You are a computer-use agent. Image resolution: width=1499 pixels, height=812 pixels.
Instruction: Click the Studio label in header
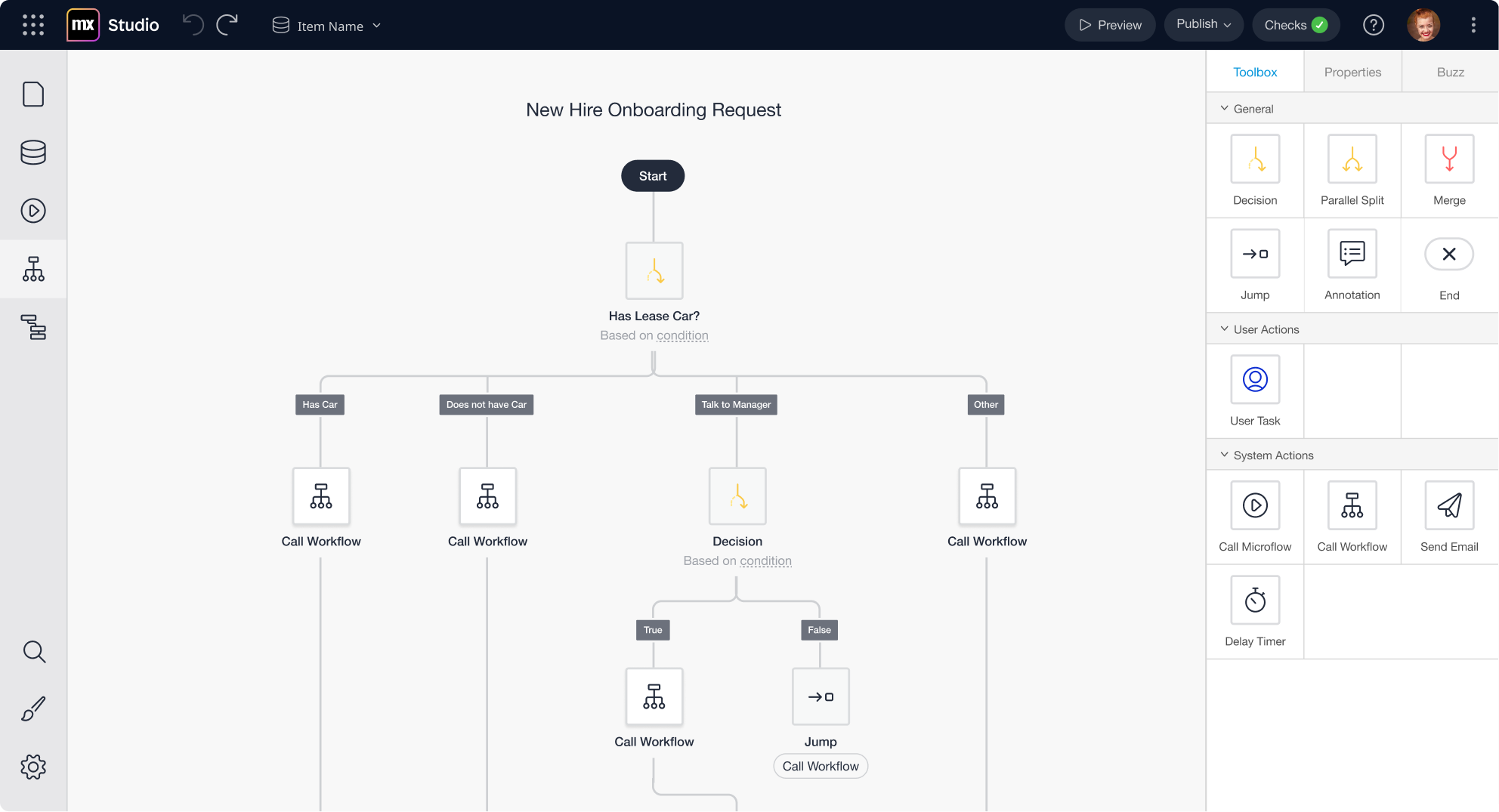134,25
